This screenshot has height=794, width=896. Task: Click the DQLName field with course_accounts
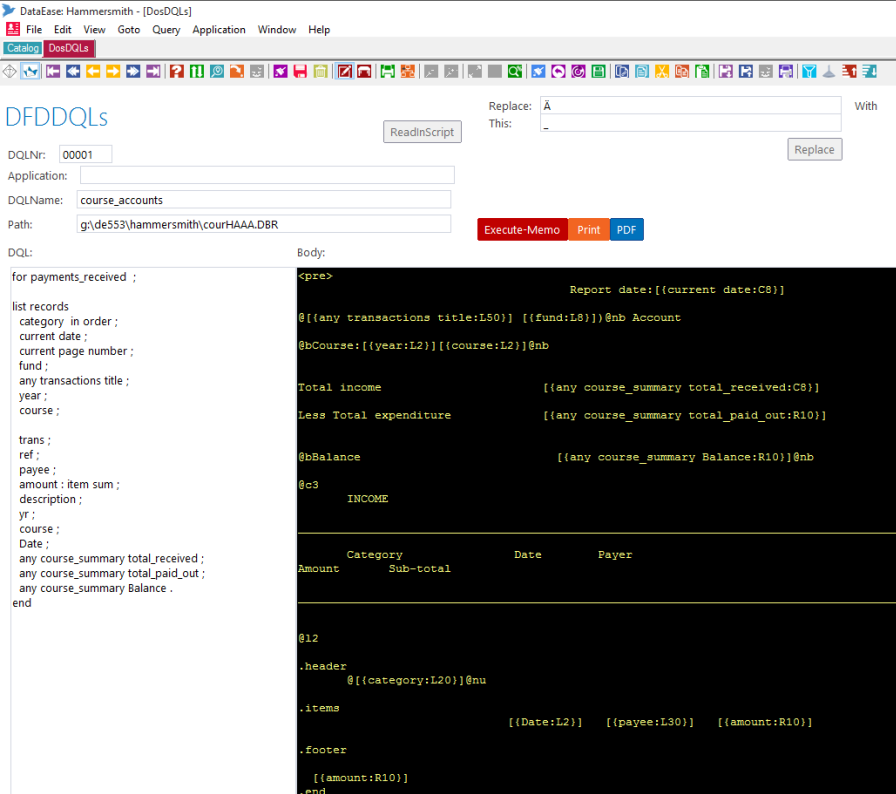[x=263, y=200]
